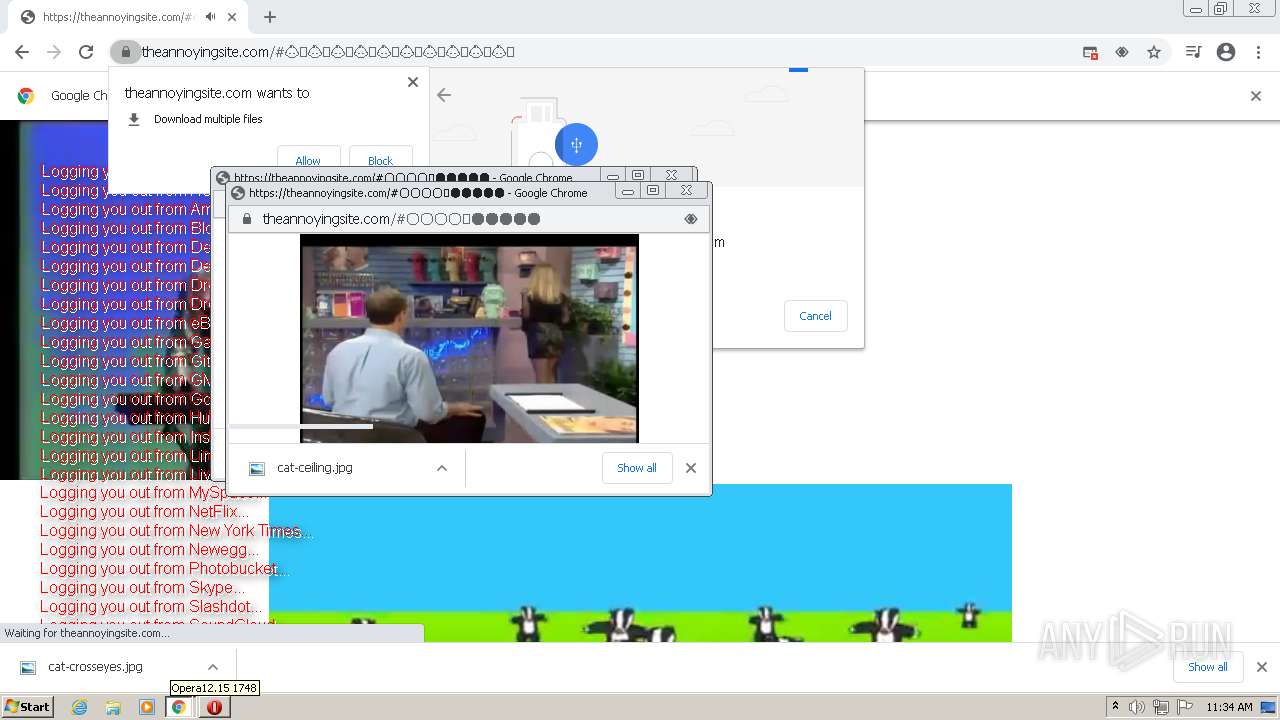Close the Google Chrome info bar
The image size is (1280, 720).
click(x=1256, y=96)
